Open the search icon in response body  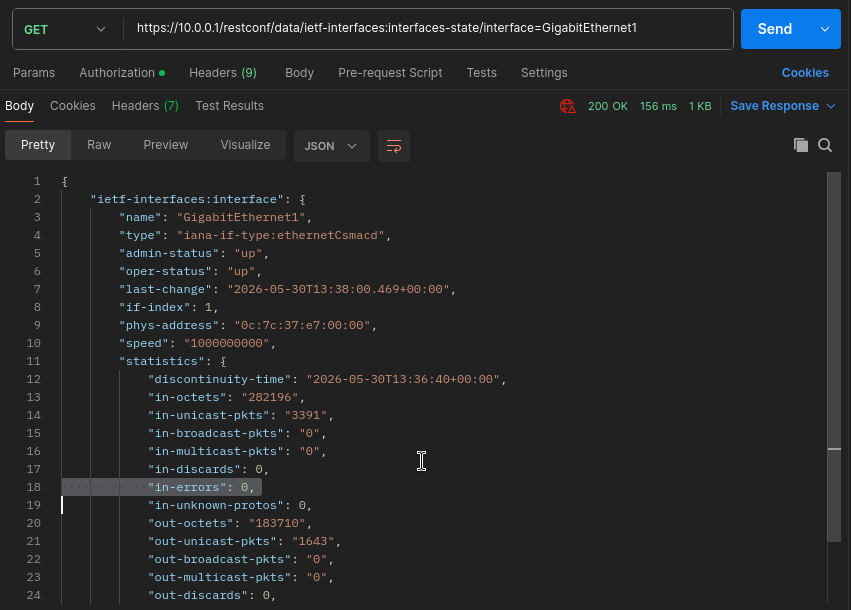tap(825, 145)
